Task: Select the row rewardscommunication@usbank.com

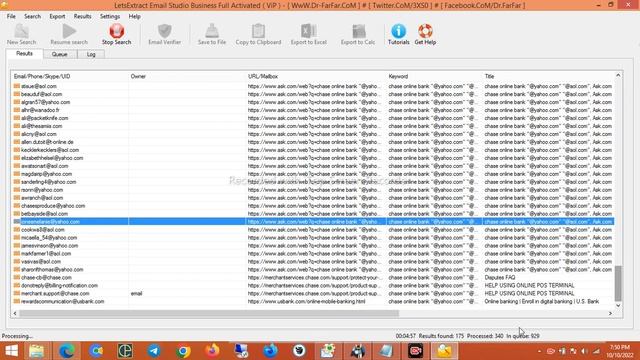Action: click(x=312, y=301)
